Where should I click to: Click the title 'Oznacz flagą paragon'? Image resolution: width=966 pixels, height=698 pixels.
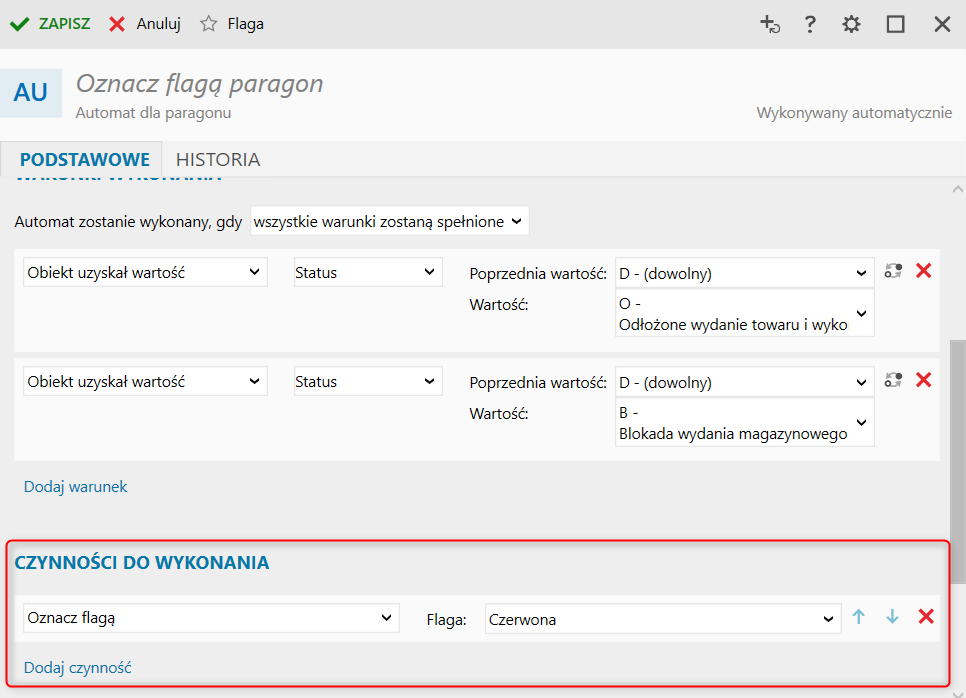(200, 84)
